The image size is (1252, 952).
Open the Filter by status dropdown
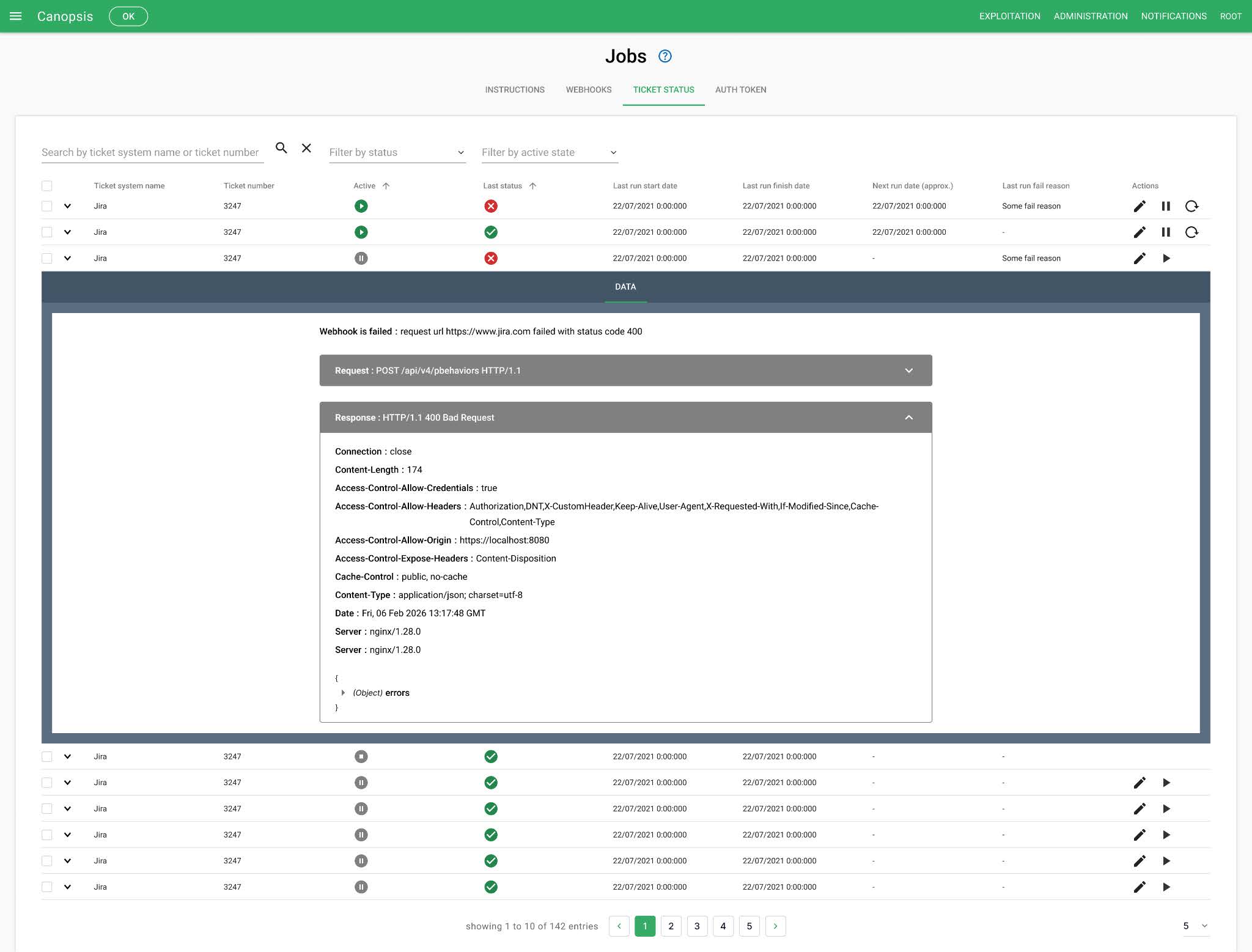tap(397, 152)
